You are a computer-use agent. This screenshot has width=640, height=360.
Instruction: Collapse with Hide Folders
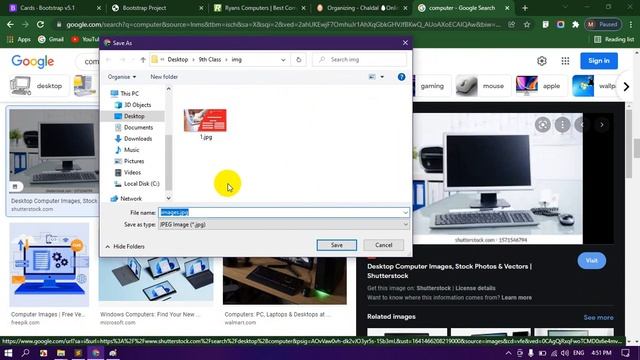pyautogui.click(x=125, y=247)
